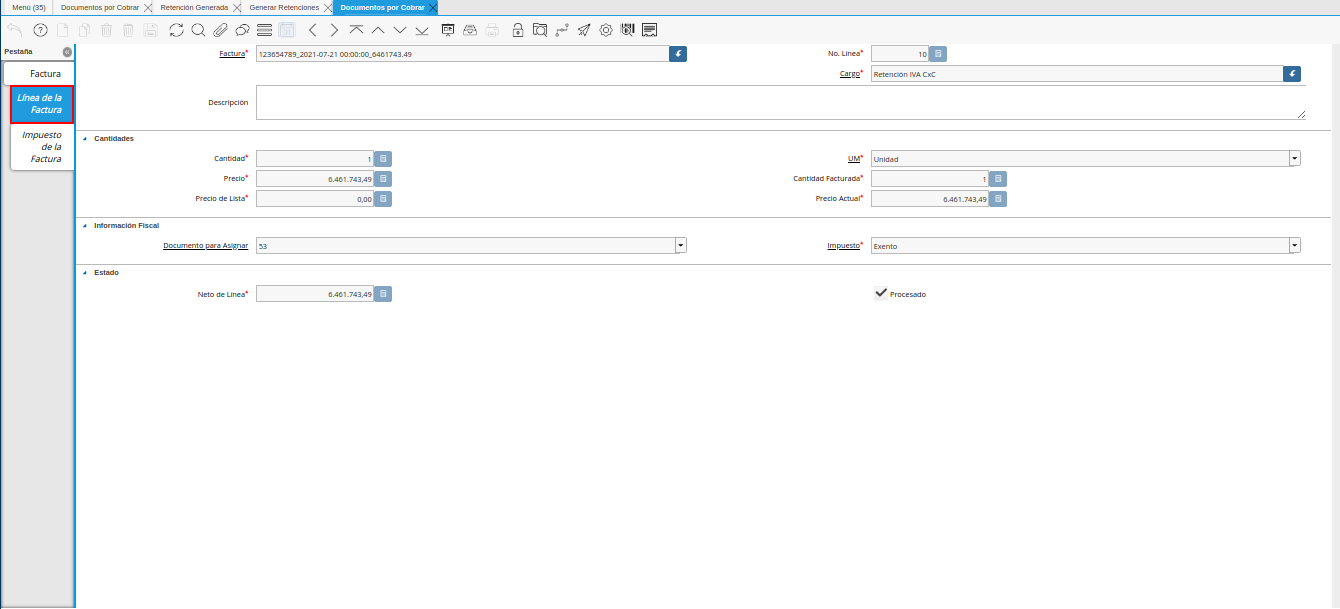Switch to Retención Generada tab

click(194, 7)
